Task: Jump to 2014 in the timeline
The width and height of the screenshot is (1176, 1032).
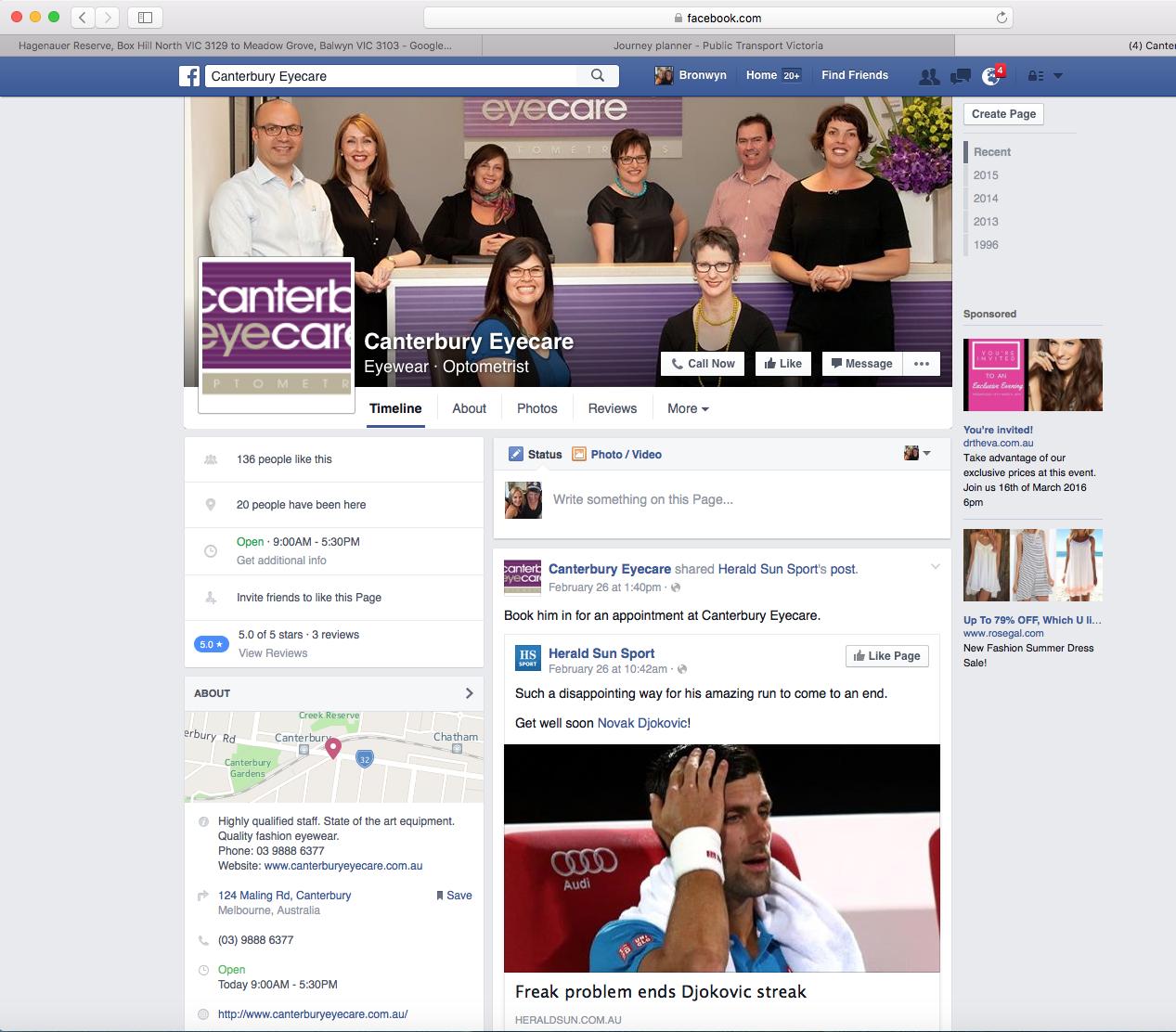Action: coord(986,199)
